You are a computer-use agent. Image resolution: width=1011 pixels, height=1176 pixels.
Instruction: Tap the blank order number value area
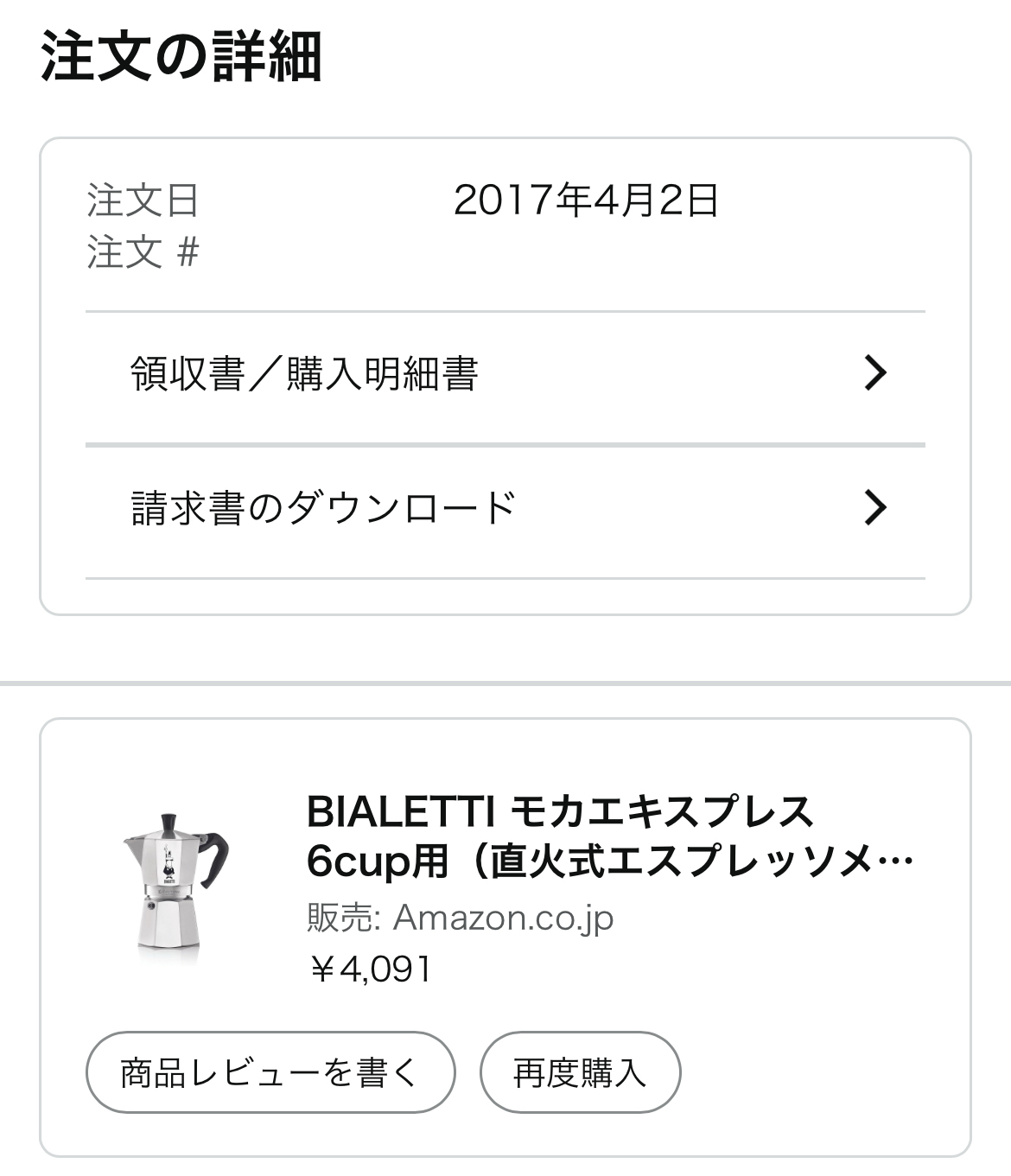click(x=586, y=253)
